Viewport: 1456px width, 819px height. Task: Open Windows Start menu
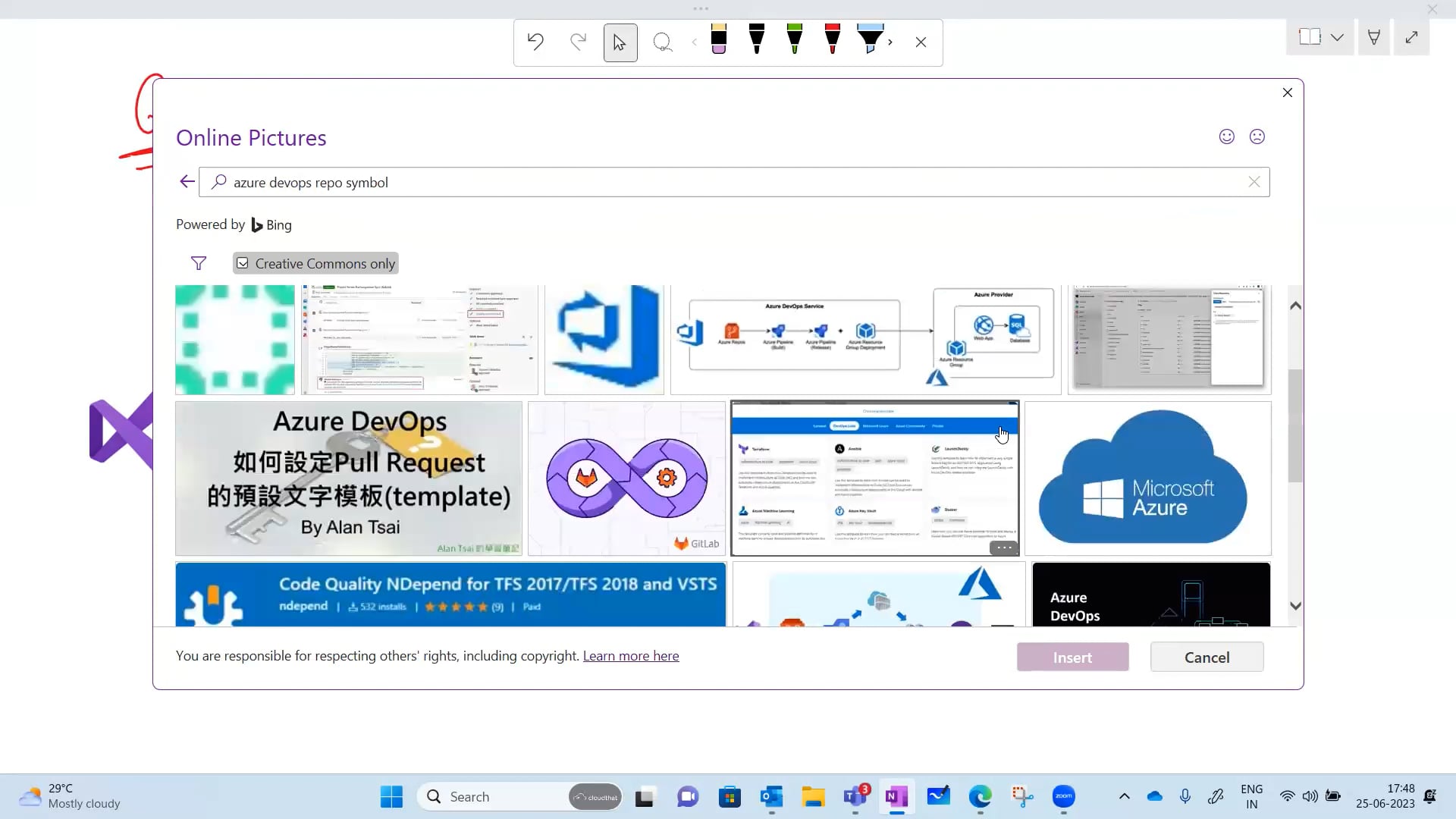pos(391,797)
